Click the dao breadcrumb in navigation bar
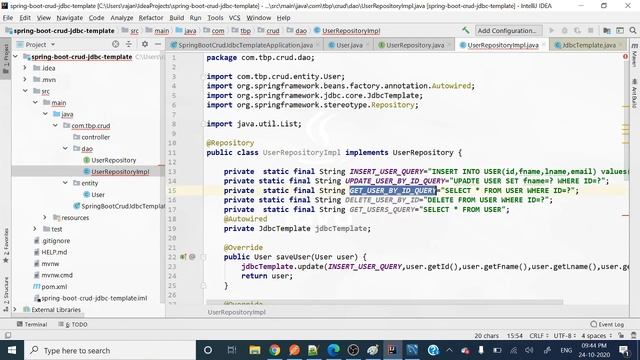Image resolution: width=640 pixels, height=360 pixels. click(301, 31)
